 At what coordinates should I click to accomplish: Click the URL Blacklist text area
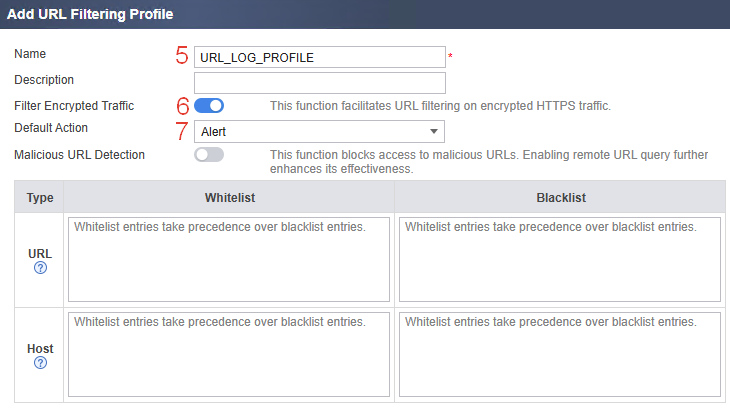tap(560, 259)
